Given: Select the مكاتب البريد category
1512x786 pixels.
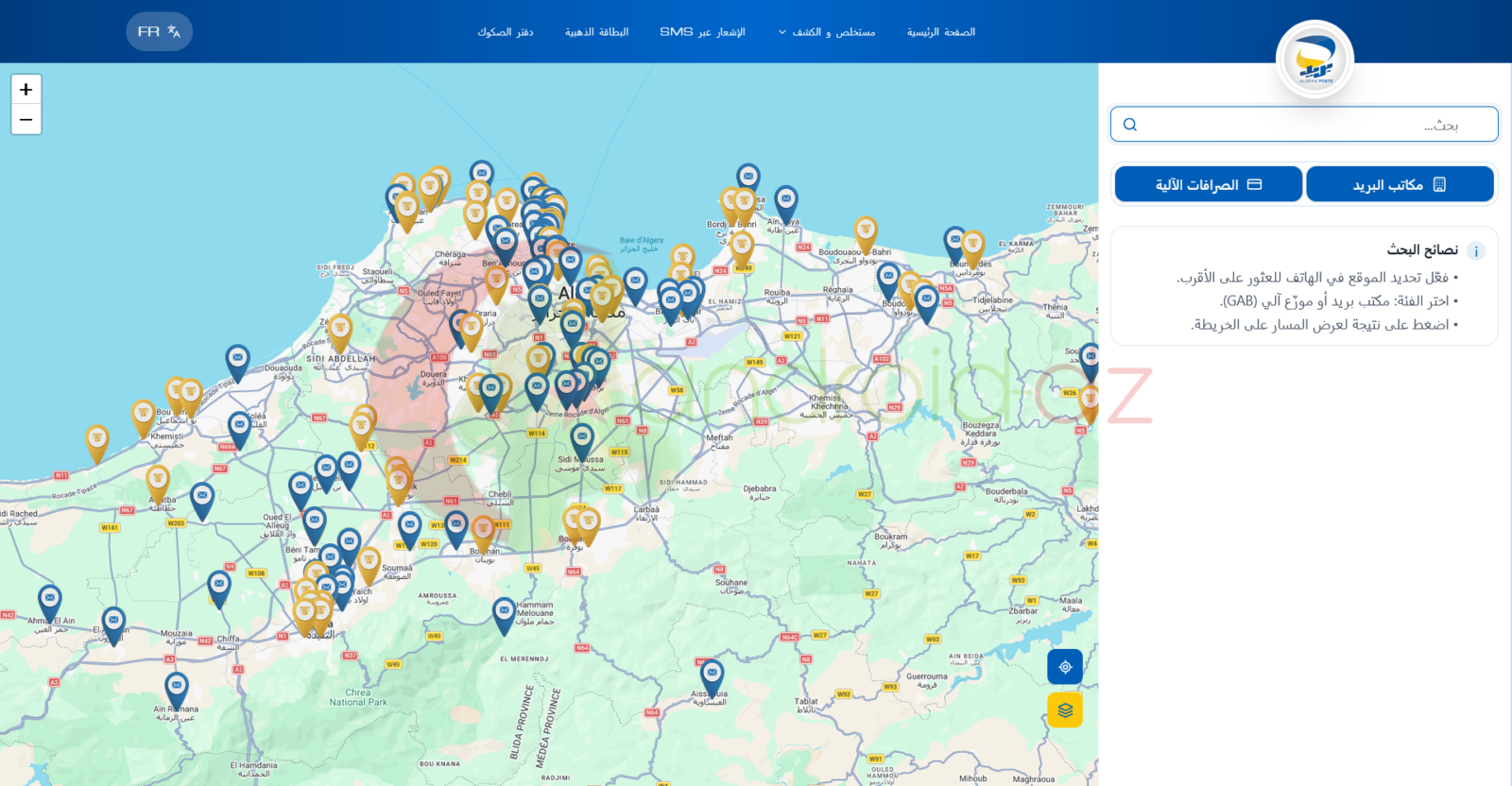Looking at the screenshot, I should 1400,184.
